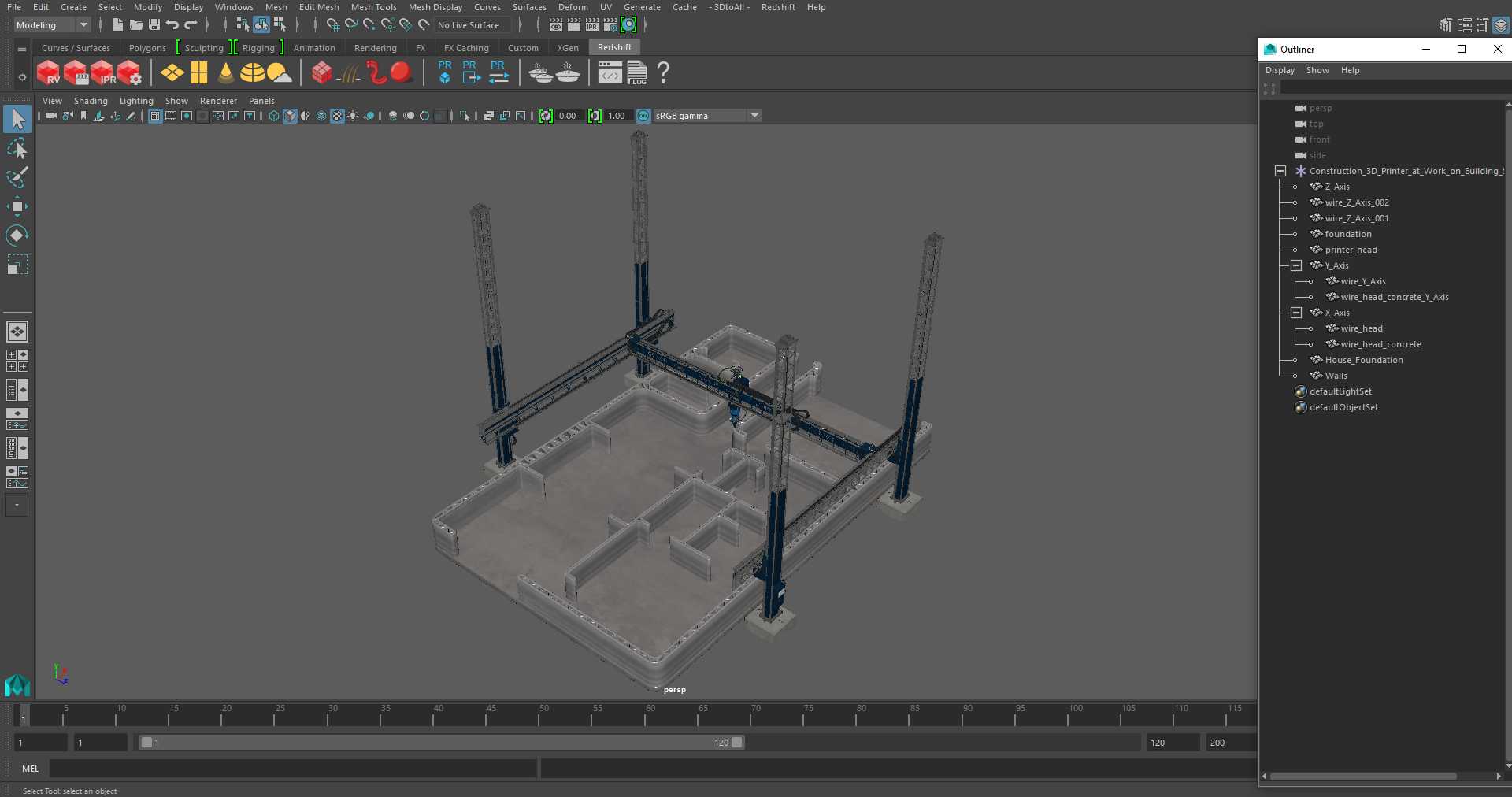This screenshot has width=1512, height=797.
Task: Click the Open scene folder icon
Action: pos(136,25)
